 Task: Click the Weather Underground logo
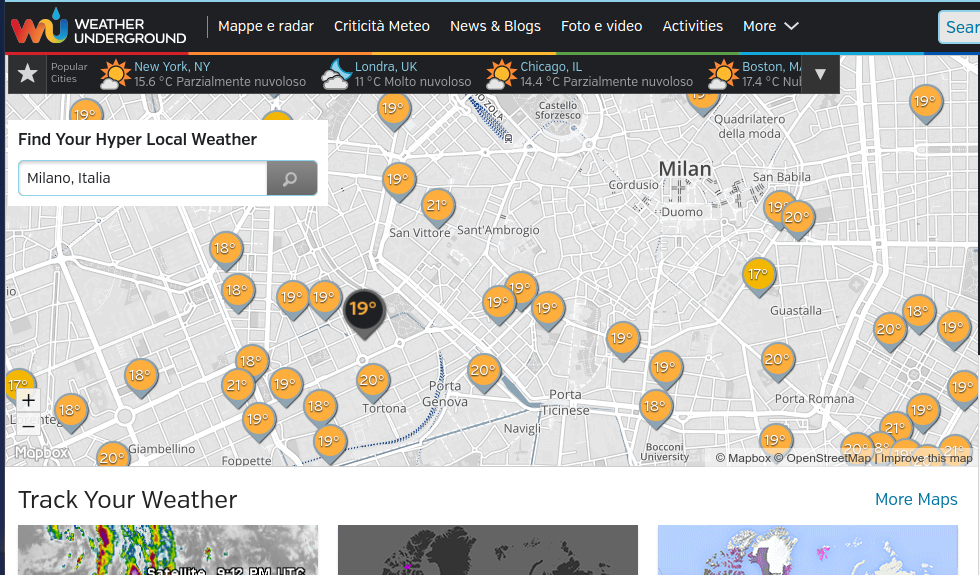(98, 27)
